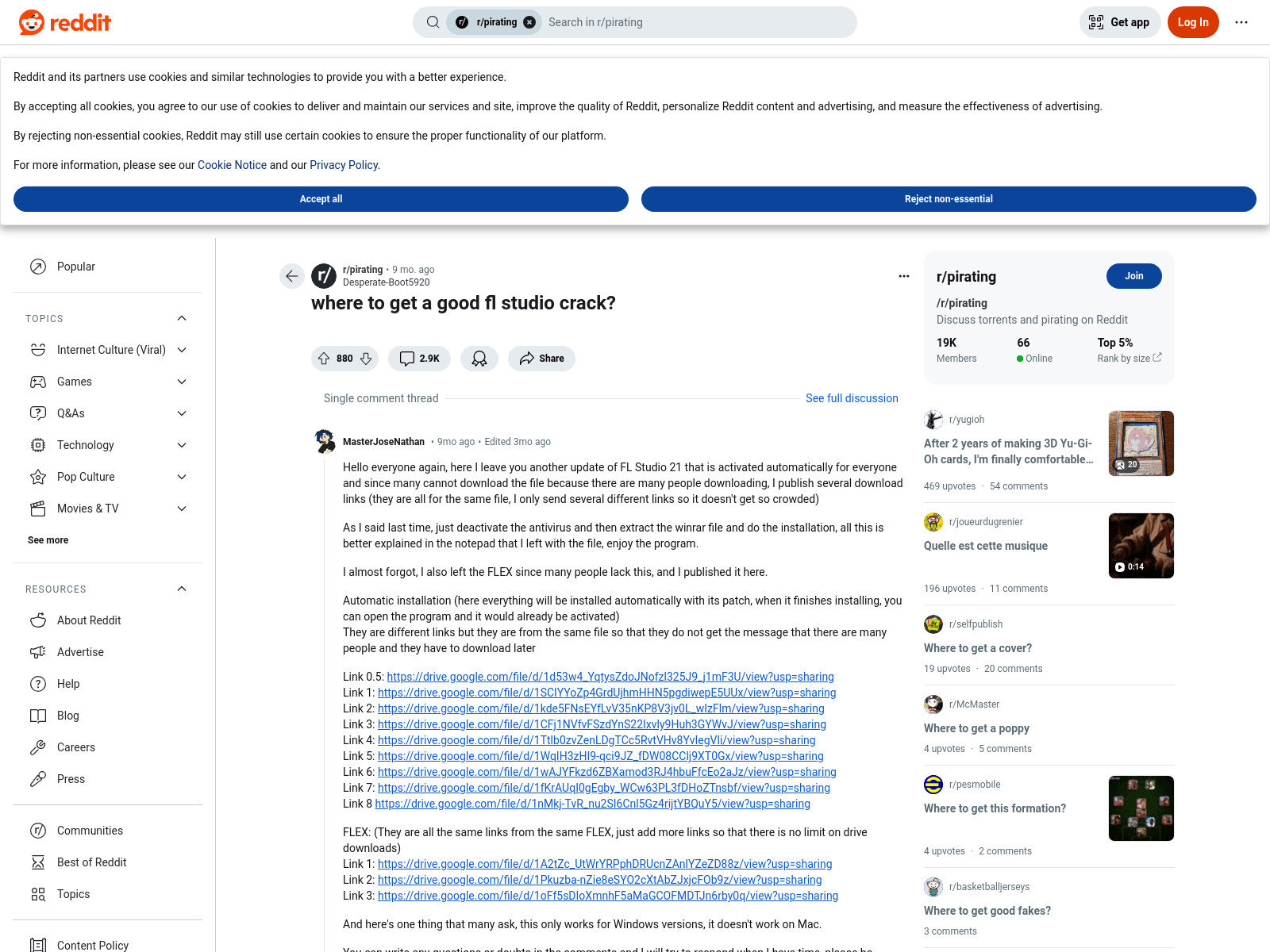
Task: Downvote the post
Action: 366,359
